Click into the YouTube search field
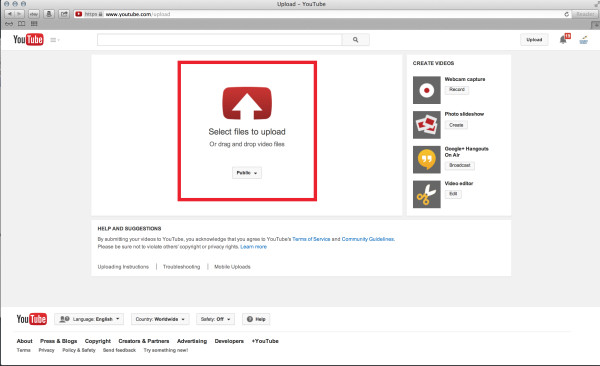Viewport: 600px width, 366px height. pos(220,40)
